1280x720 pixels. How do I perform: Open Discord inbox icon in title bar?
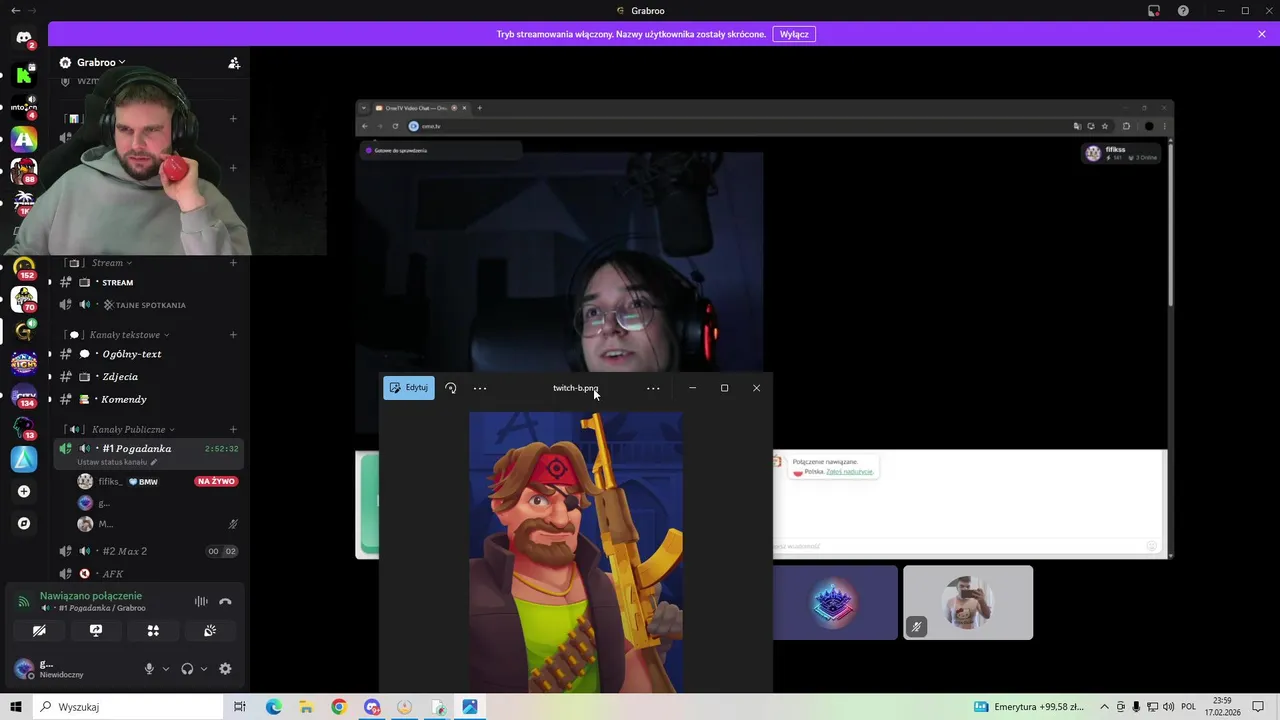(1154, 10)
